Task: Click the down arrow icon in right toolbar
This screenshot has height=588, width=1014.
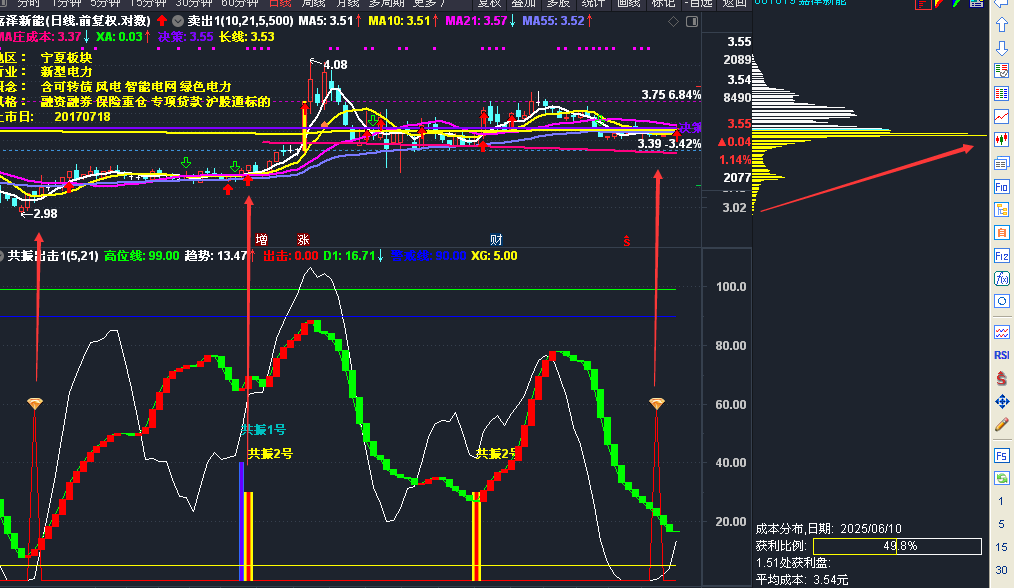Action: point(1002,48)
